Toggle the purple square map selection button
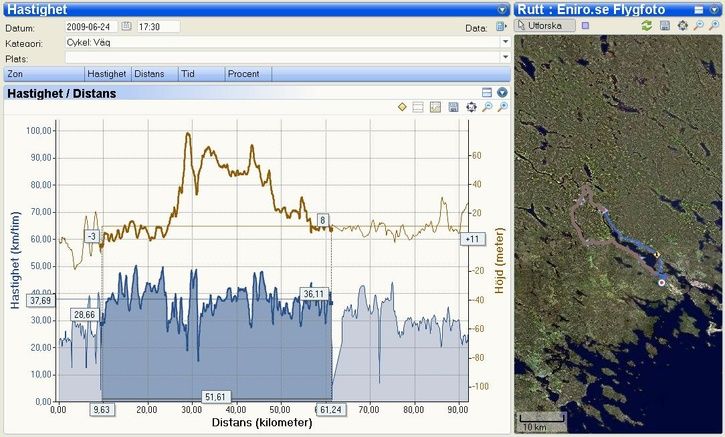 (x=585, y=25)
